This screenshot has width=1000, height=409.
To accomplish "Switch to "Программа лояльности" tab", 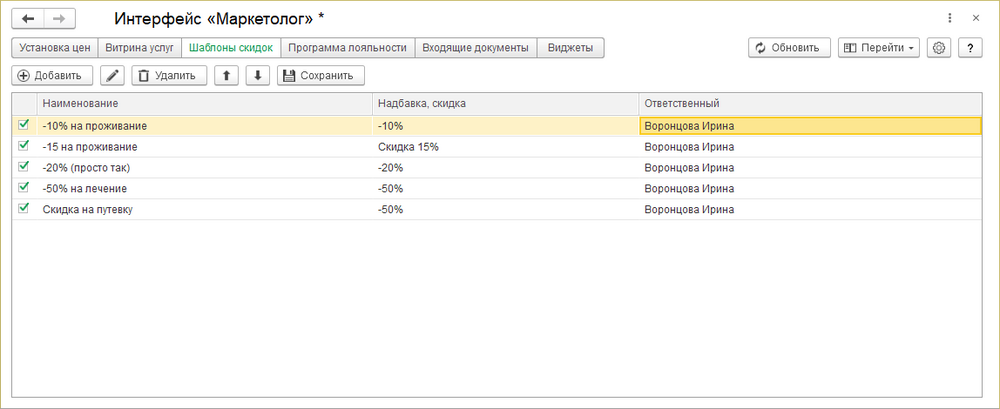I will point(347,47).
